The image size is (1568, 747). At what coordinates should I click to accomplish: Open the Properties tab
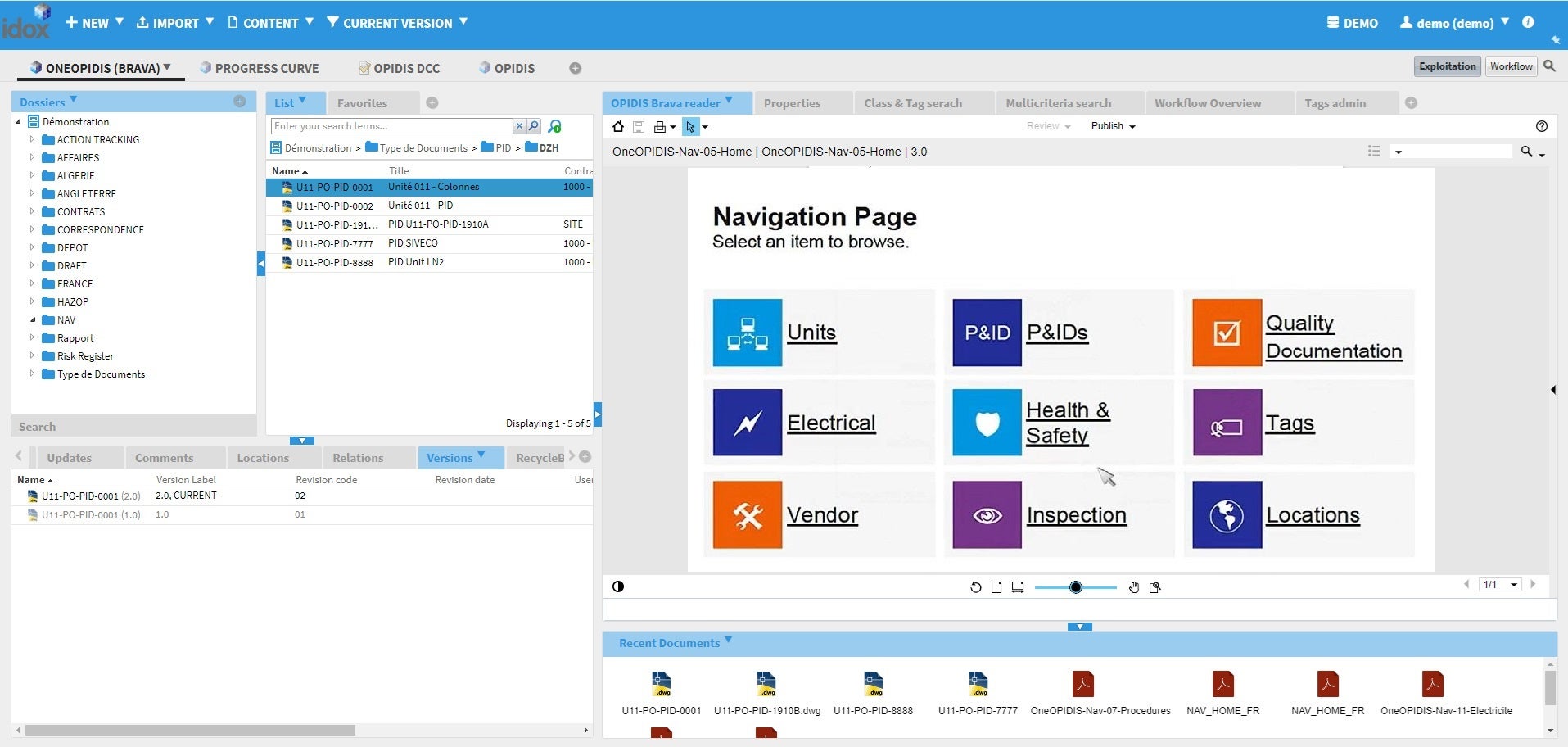792,103
